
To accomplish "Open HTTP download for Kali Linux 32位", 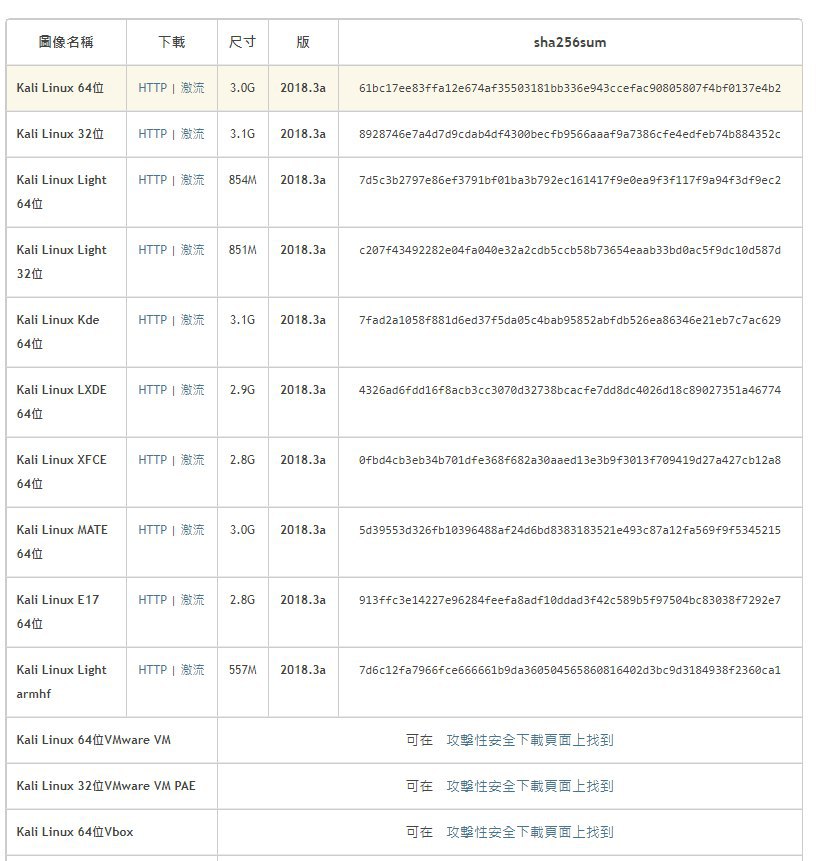I will click(152, 134).
